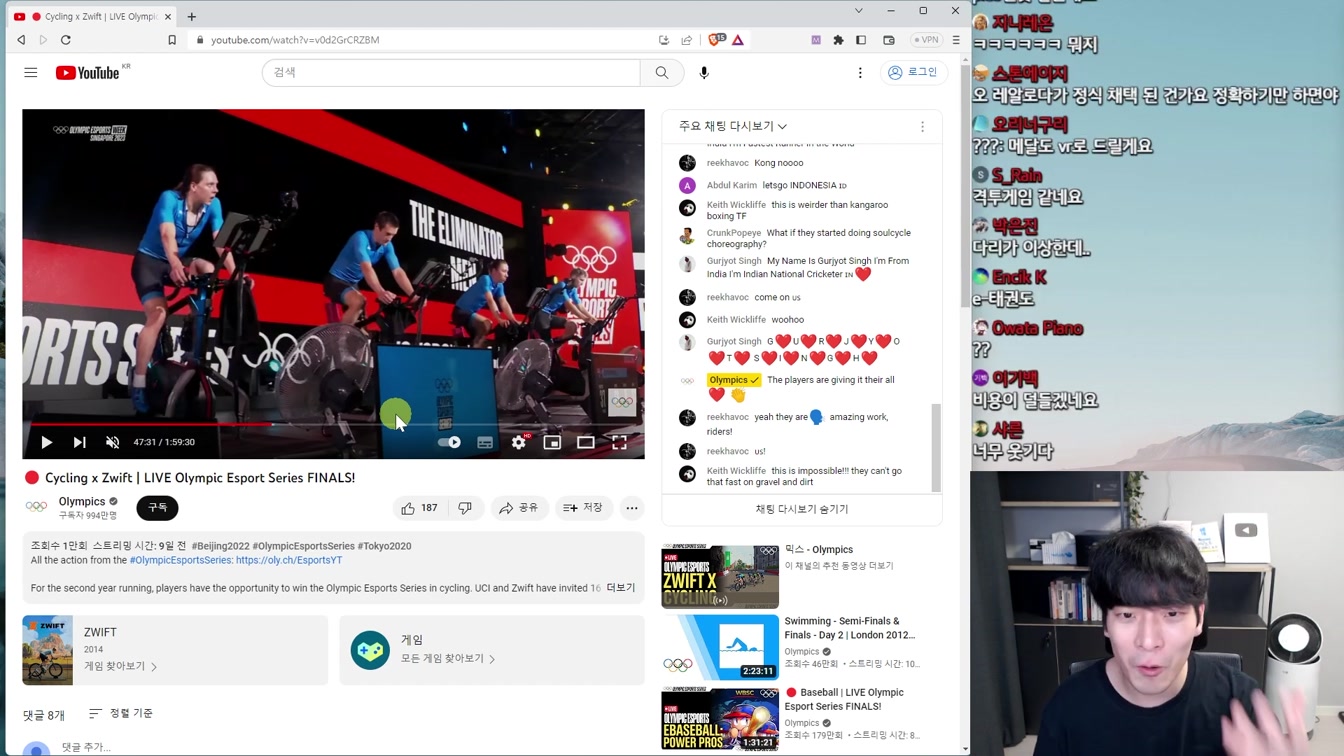Click the search magnifier button

tap(662, 73)
